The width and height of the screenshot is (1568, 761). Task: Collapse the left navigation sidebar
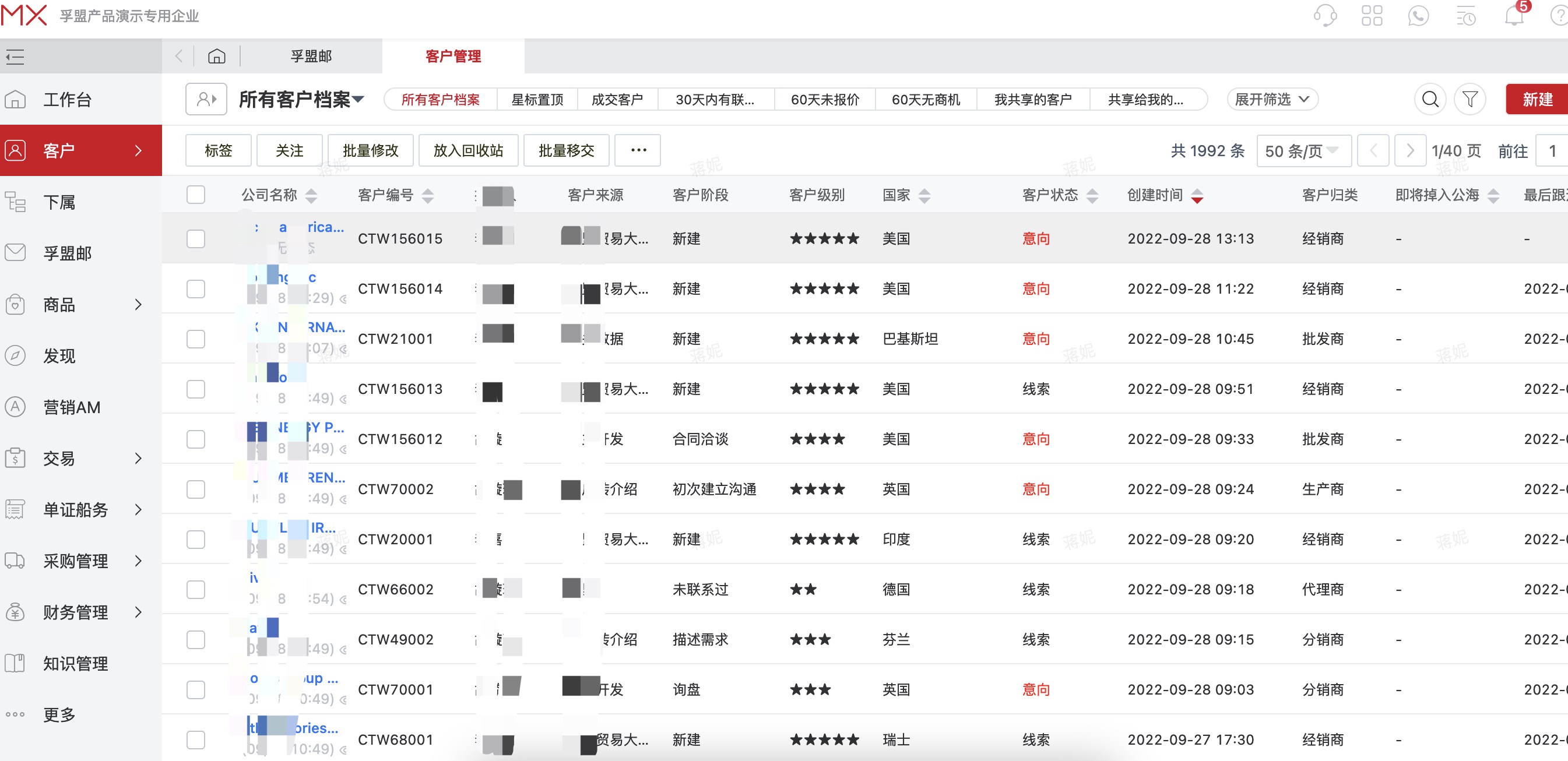click(15, 56)
